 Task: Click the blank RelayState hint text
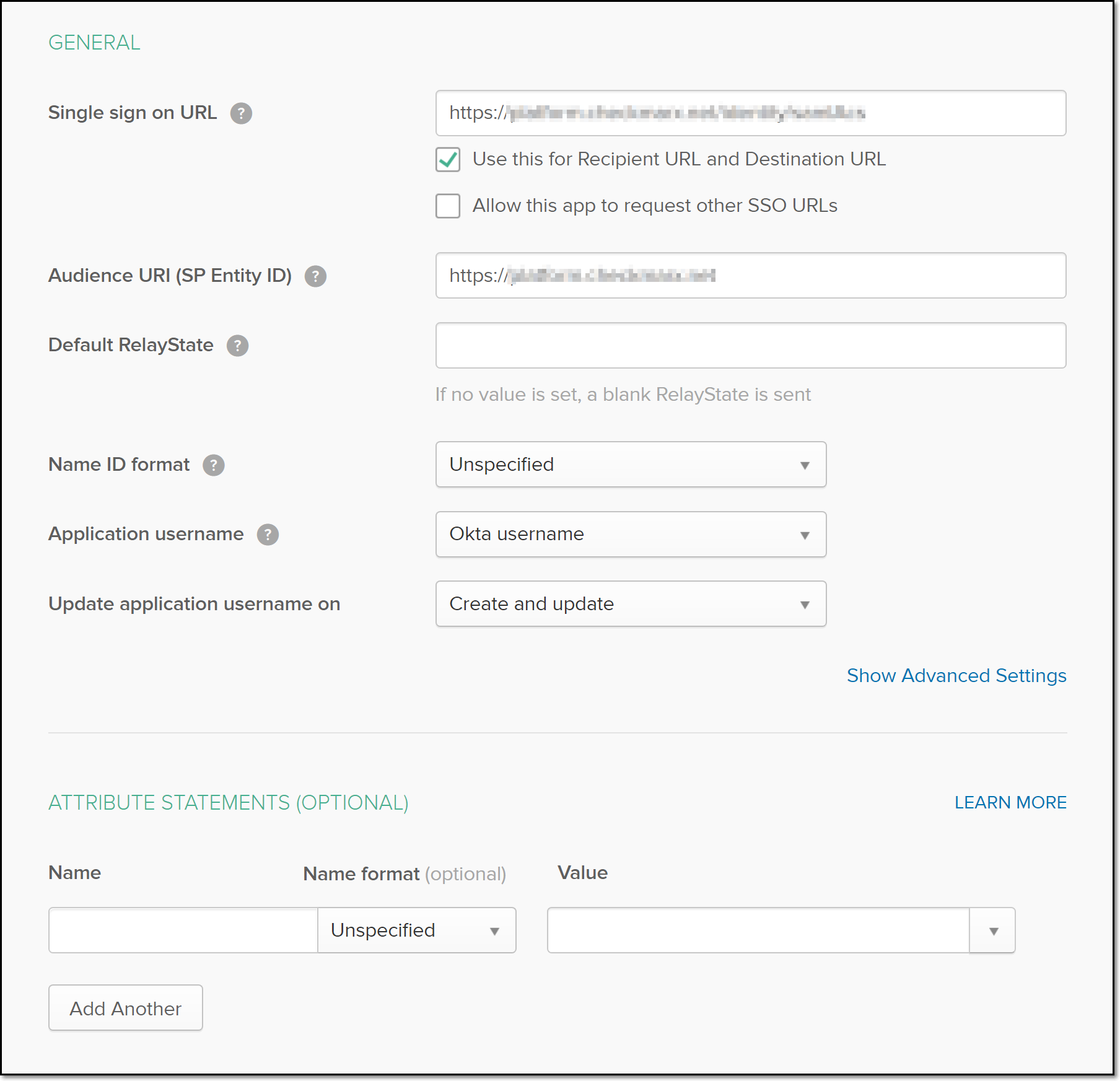623,395
